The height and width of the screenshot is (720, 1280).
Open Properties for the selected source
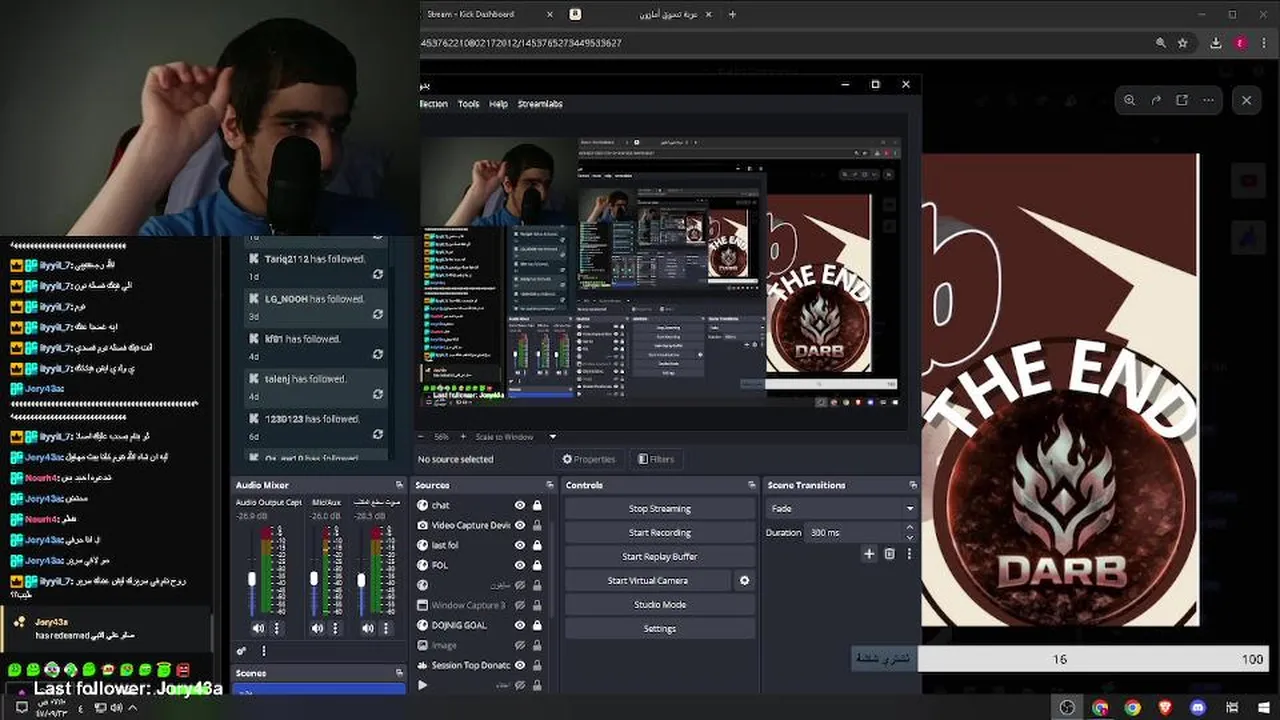pyautogui.click(x=589, y=459)
